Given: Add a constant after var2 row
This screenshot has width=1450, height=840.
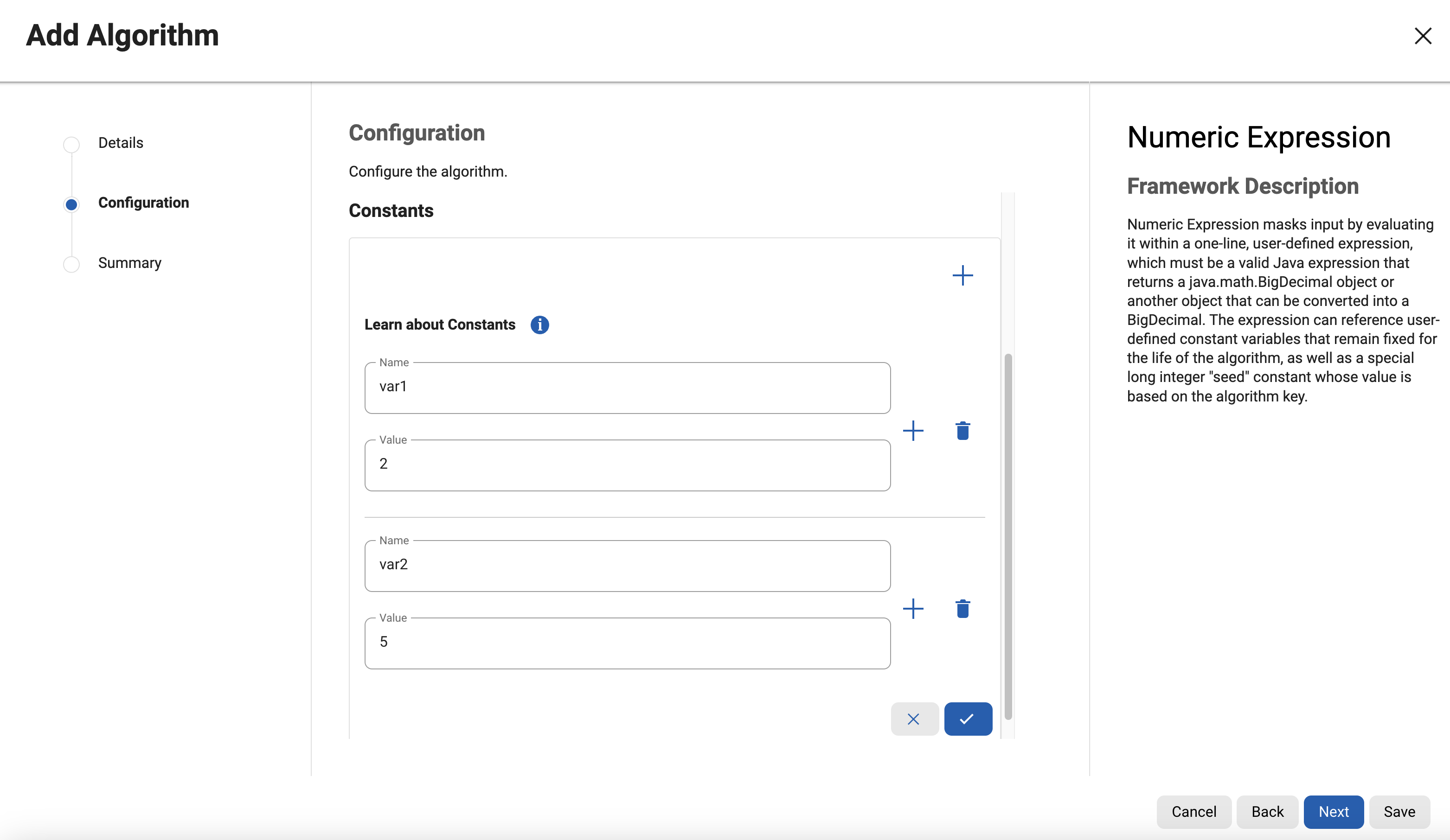Looking at the screenshot, I should [x=912, y=608].
